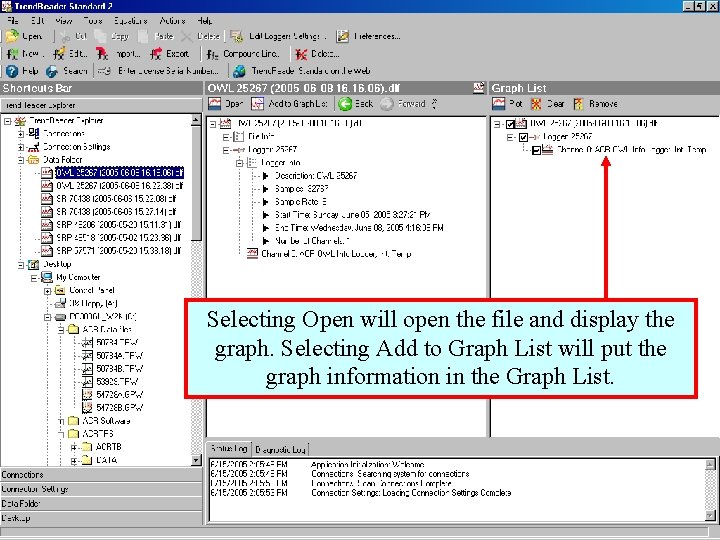Click Desktop shortcut bar button
720x540 pixels.
[101, 518]
